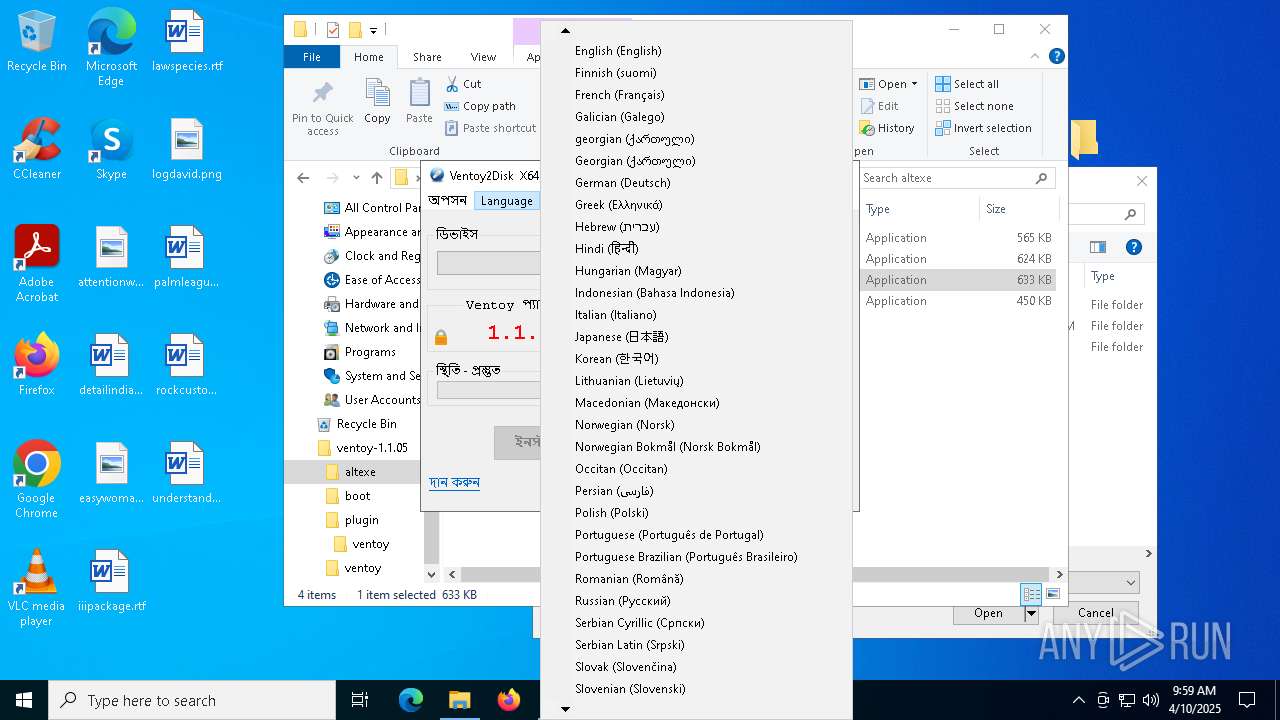Open the Bengali option menu in Ventoy2Disk
Screen dimensions: 1280x720
coord(448,201)
